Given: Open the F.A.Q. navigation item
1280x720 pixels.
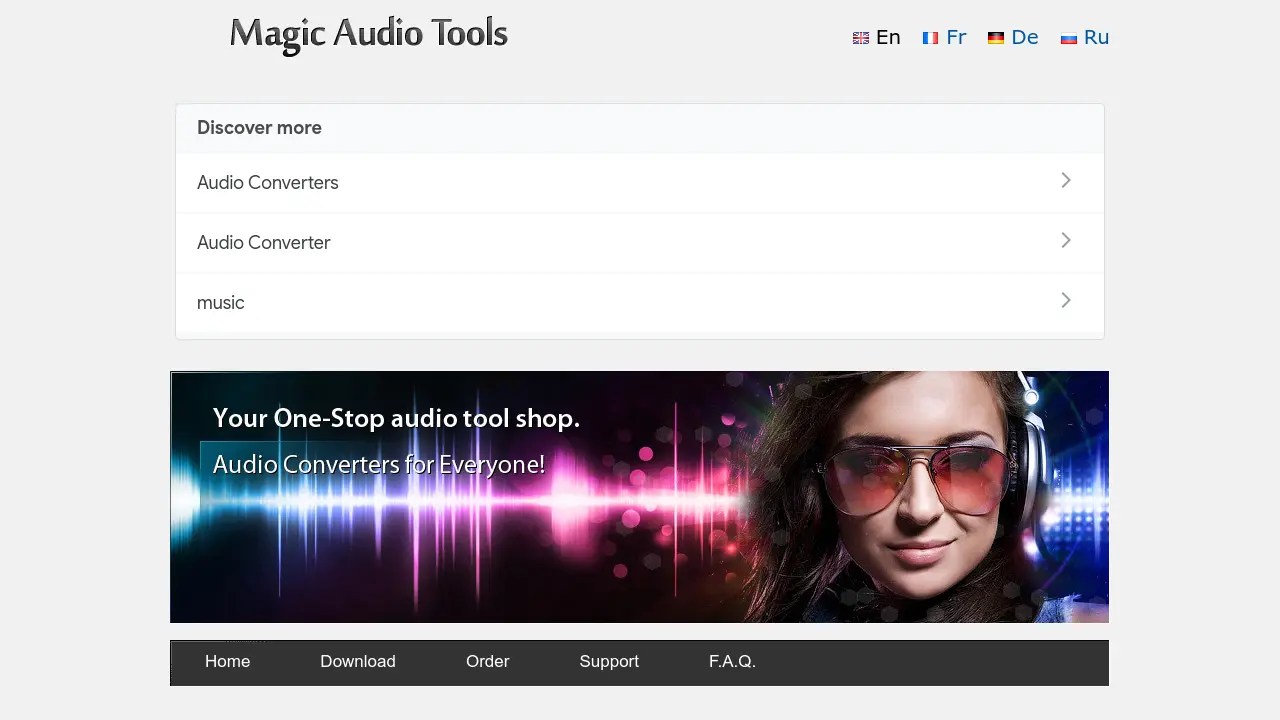Looking at the screenshot, I should coord(732,661).
